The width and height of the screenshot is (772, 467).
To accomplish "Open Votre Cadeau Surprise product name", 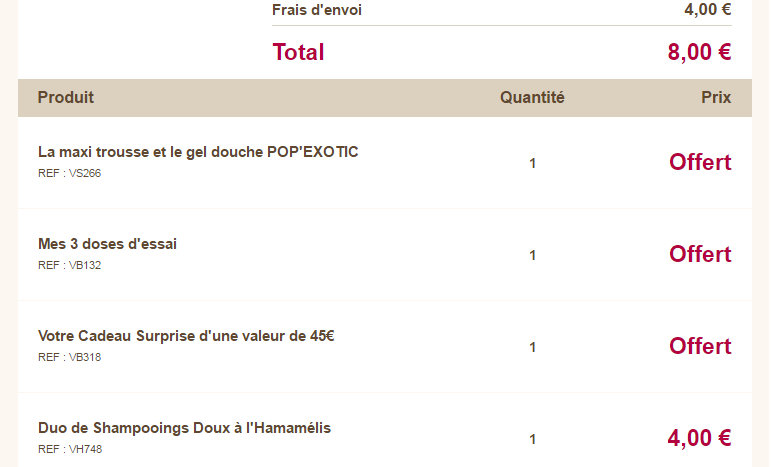I will click(186, 336).
